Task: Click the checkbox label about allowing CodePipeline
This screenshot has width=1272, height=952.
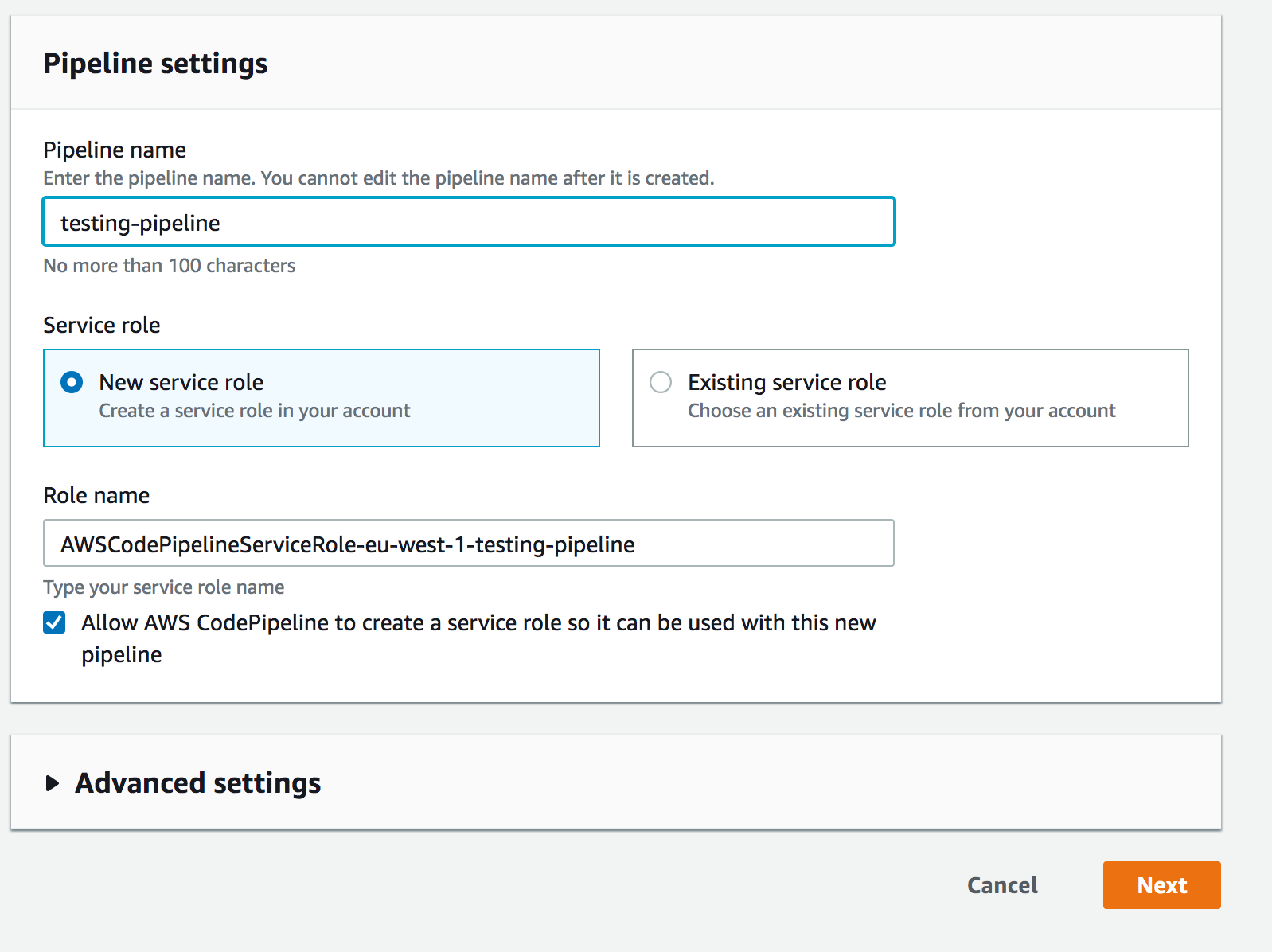Action: pyautogui.click(x=478, y=623)
